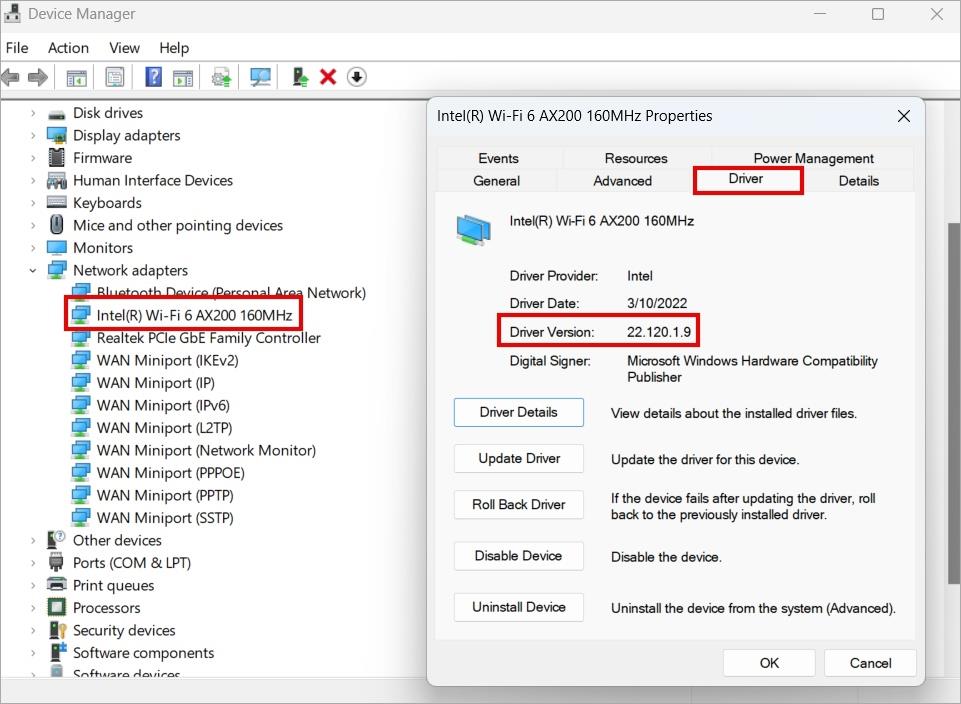Expand the Display adapters node
Viewport: 961px width, 704px height.
point(33,135)
